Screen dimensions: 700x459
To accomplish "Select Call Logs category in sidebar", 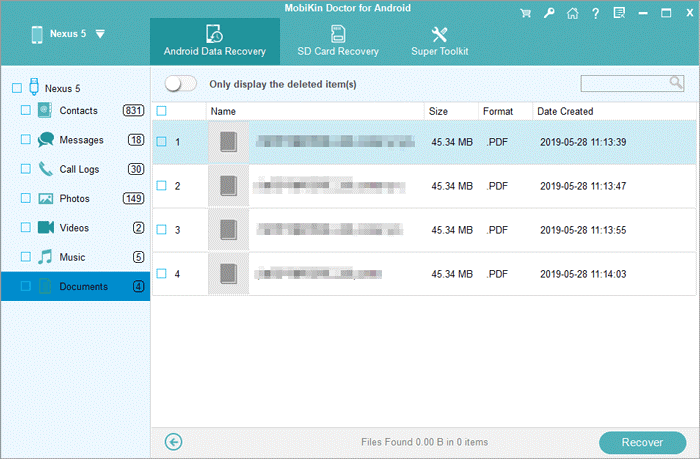I will click(x=75, y=169).
